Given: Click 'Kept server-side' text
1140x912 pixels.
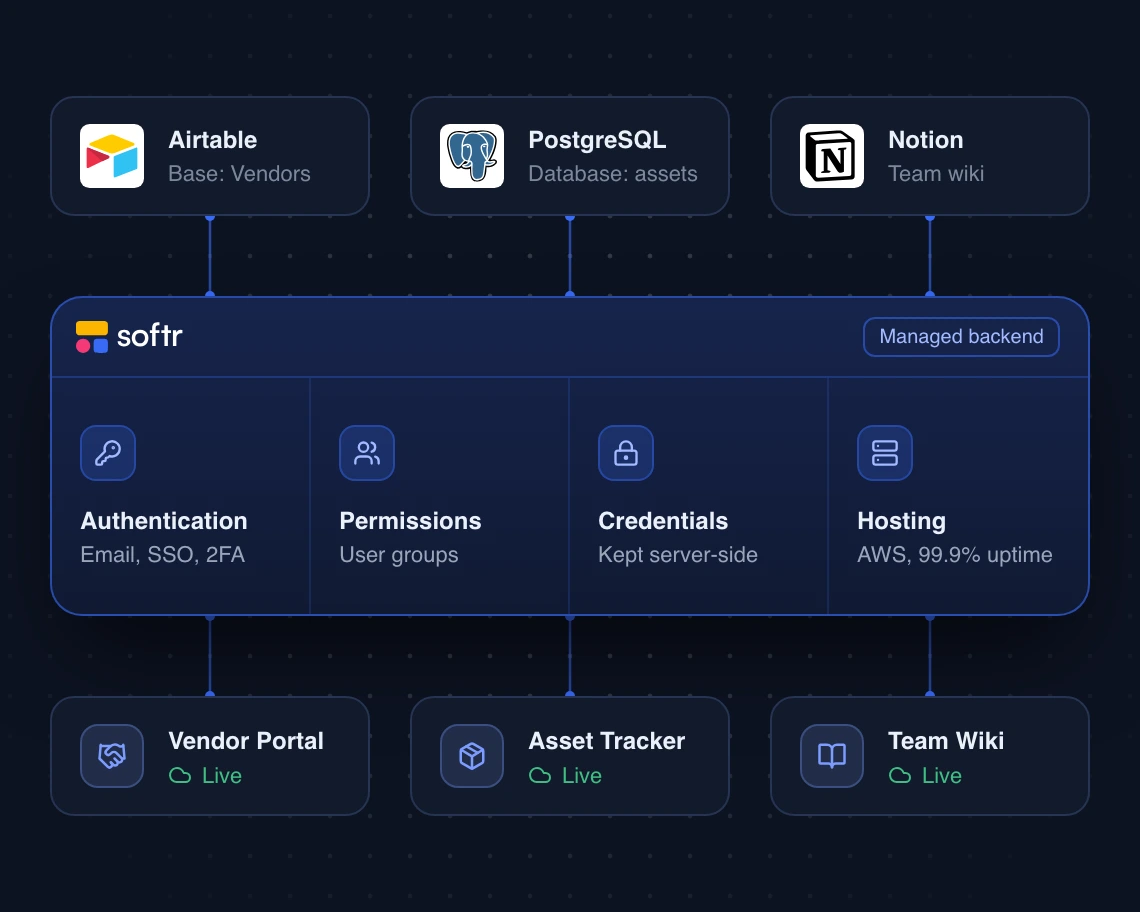Looking at the screenshot, I should coord(678,555).
